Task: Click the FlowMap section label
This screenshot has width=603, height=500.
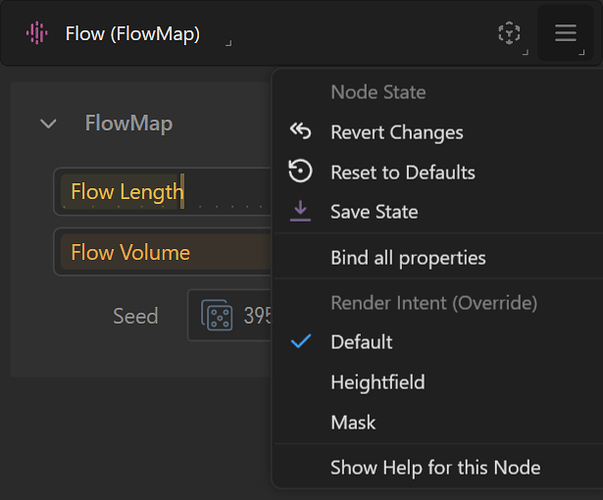Action: (128, 123)
